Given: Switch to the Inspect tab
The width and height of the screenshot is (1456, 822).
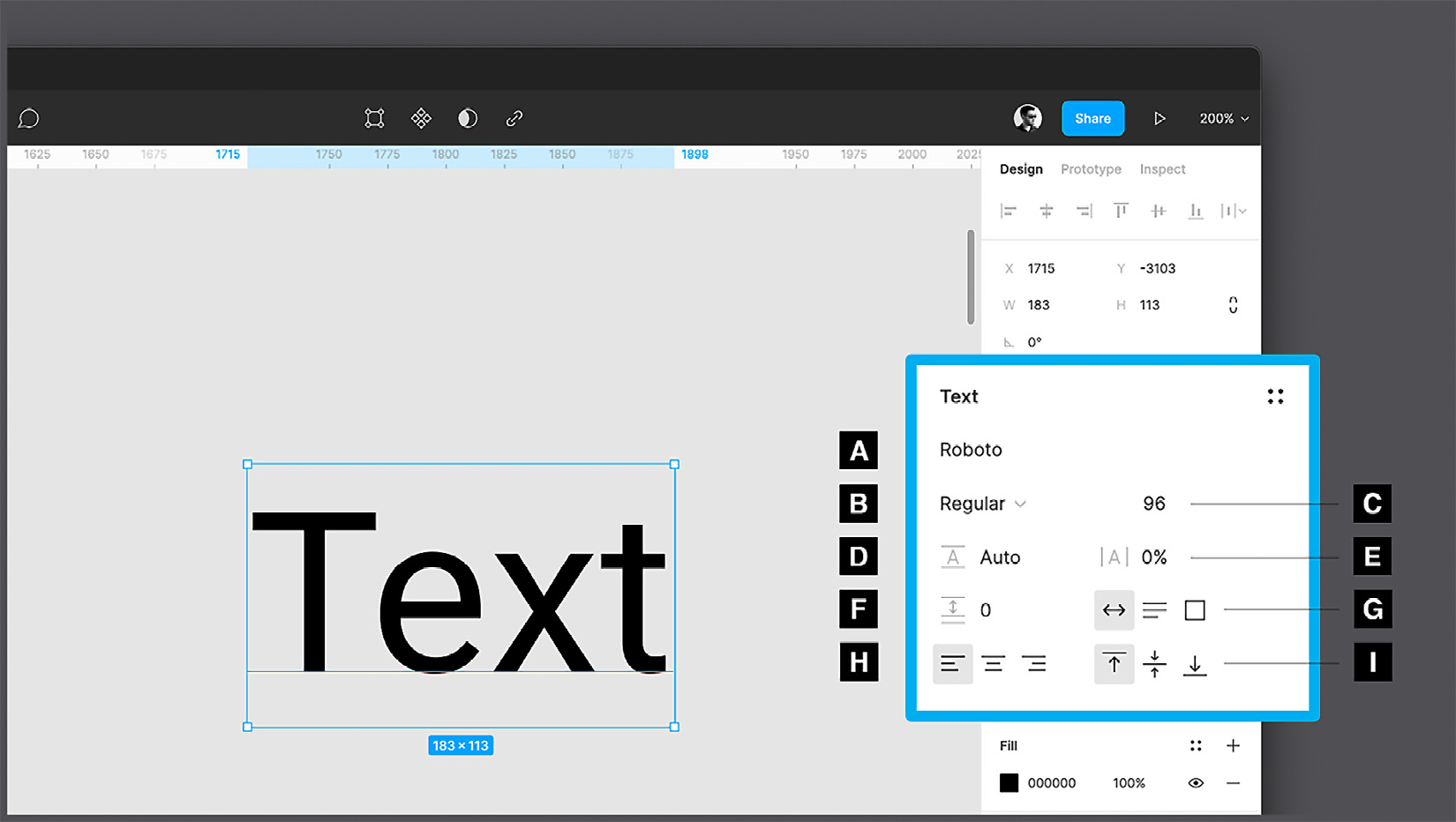Looking at the screenshot, I should pos(1162,168).
